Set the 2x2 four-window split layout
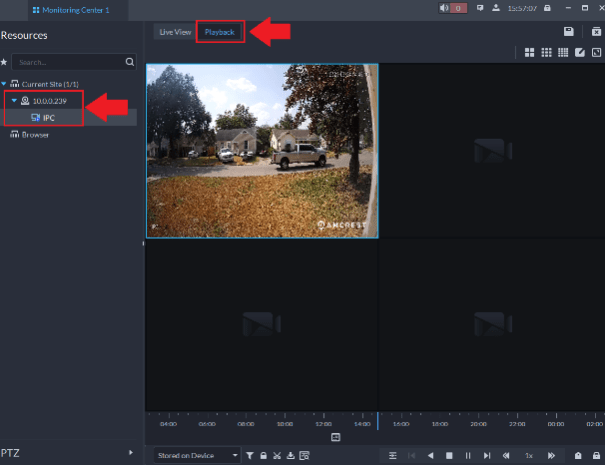605x465 pixels. pyautogui.click(x=529, y=52)
